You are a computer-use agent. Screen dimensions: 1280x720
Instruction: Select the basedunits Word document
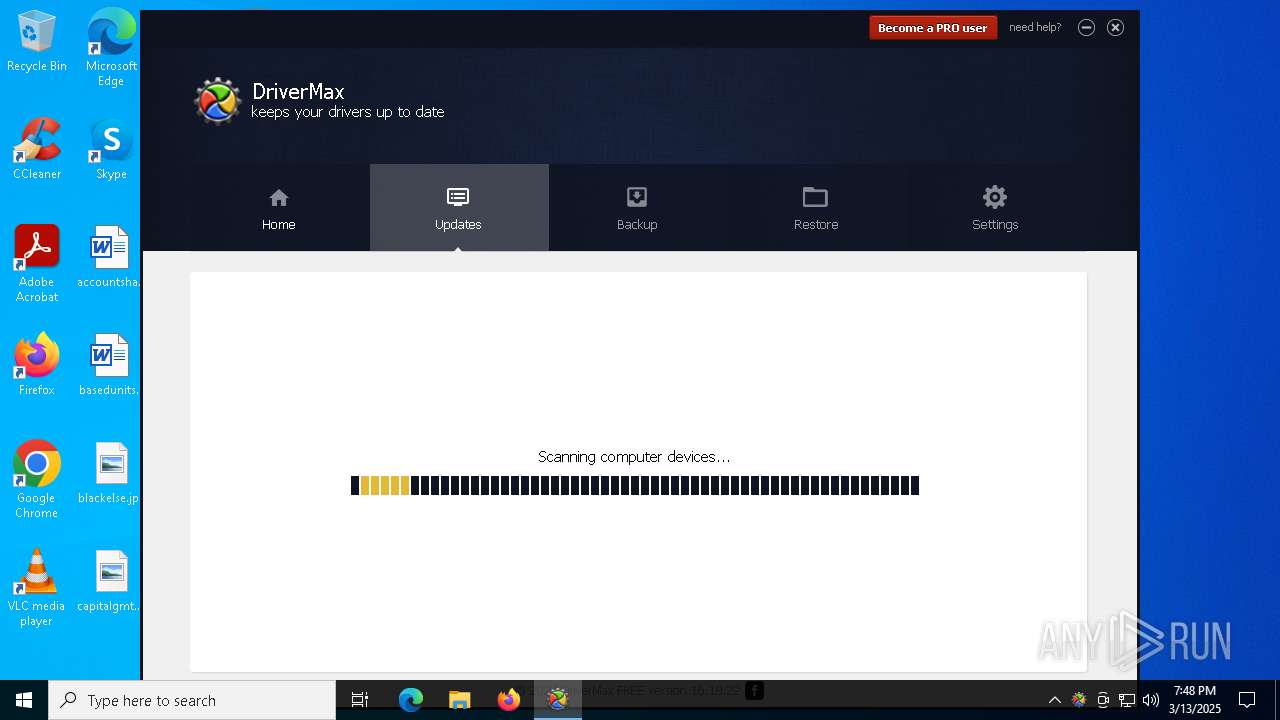click(109, 365)
